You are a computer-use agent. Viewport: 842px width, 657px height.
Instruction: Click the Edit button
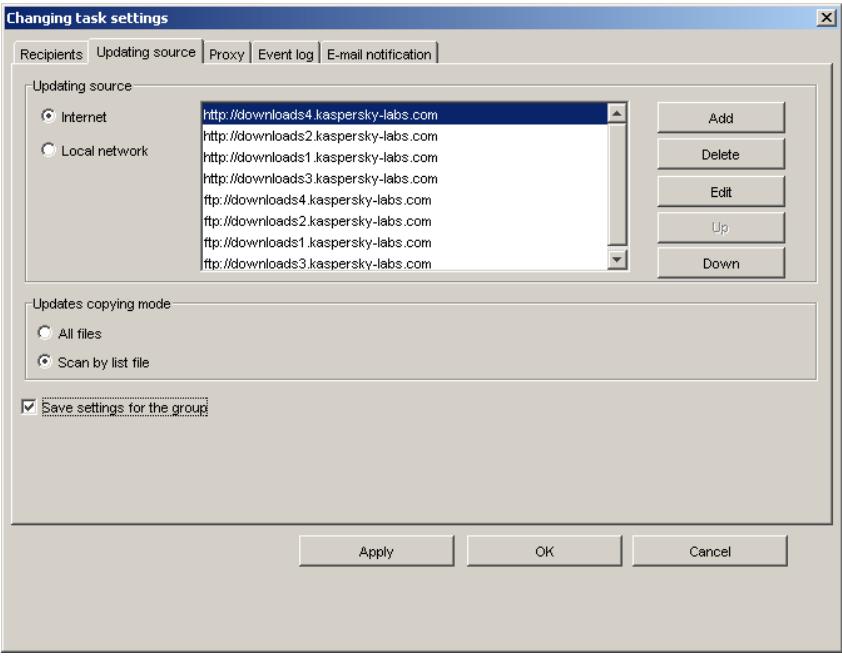(x=721, y=192)
